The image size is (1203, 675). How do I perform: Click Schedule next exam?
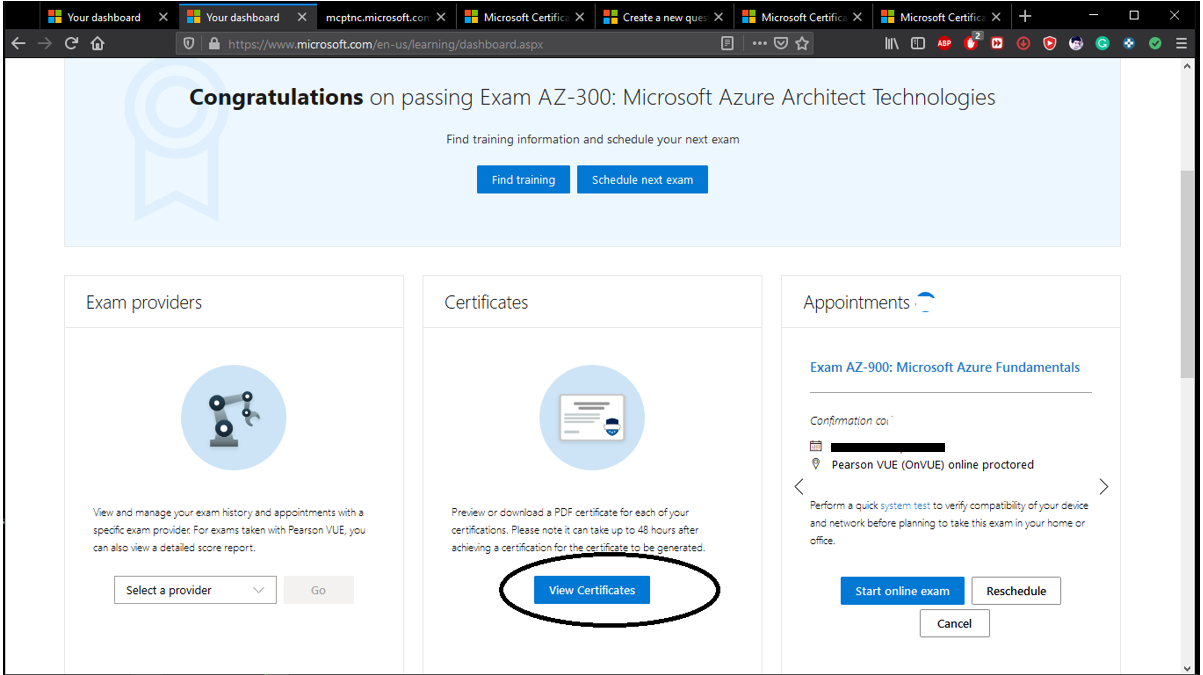click(642, 180)
